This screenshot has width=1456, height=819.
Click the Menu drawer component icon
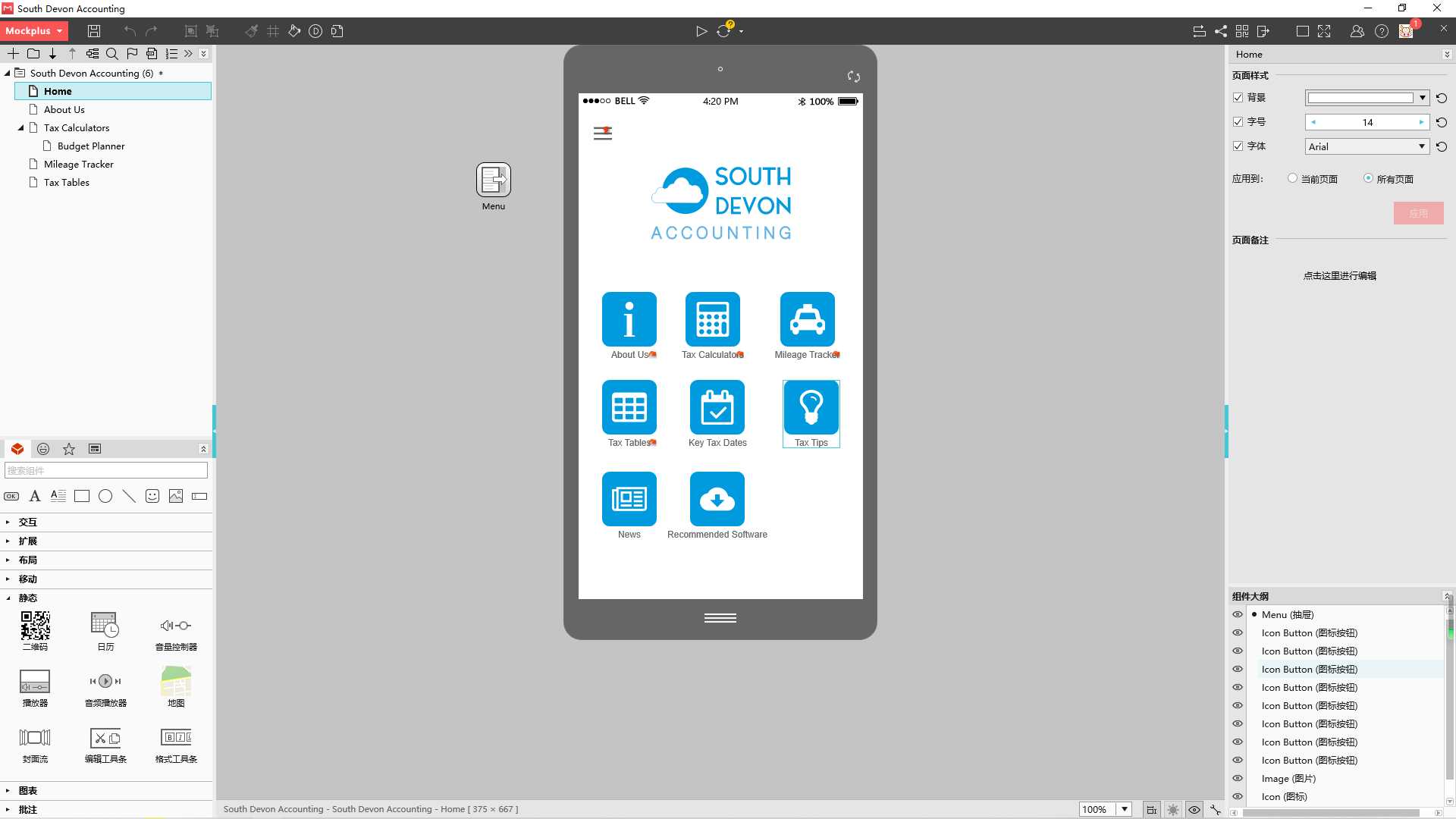pos(494,180)
